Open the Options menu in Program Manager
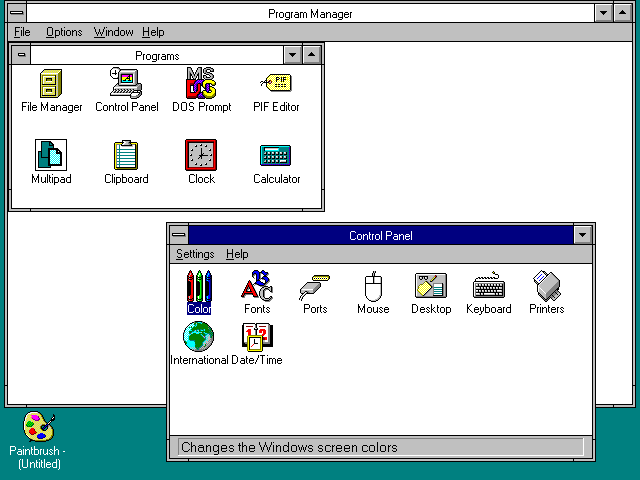 coord(64,32)
